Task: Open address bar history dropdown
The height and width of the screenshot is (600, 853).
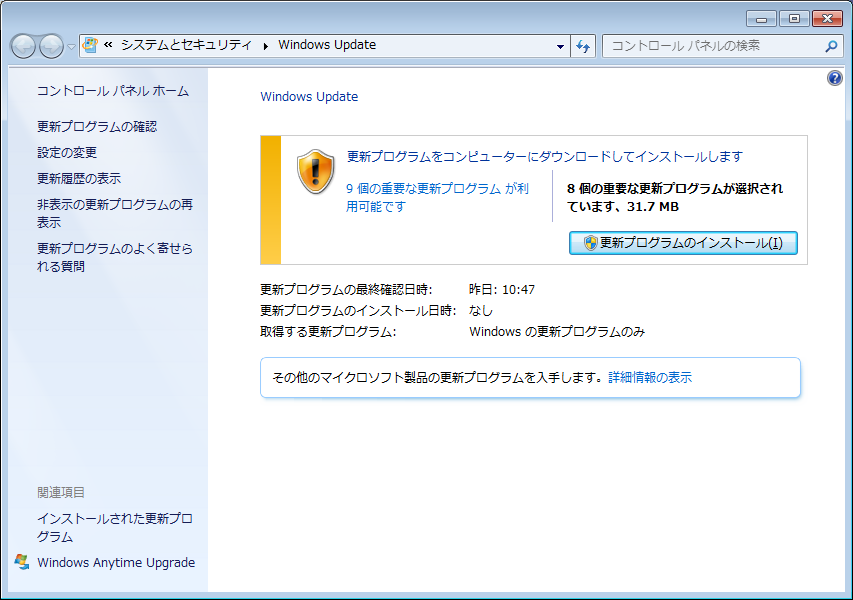Action: tap(560, 46)
